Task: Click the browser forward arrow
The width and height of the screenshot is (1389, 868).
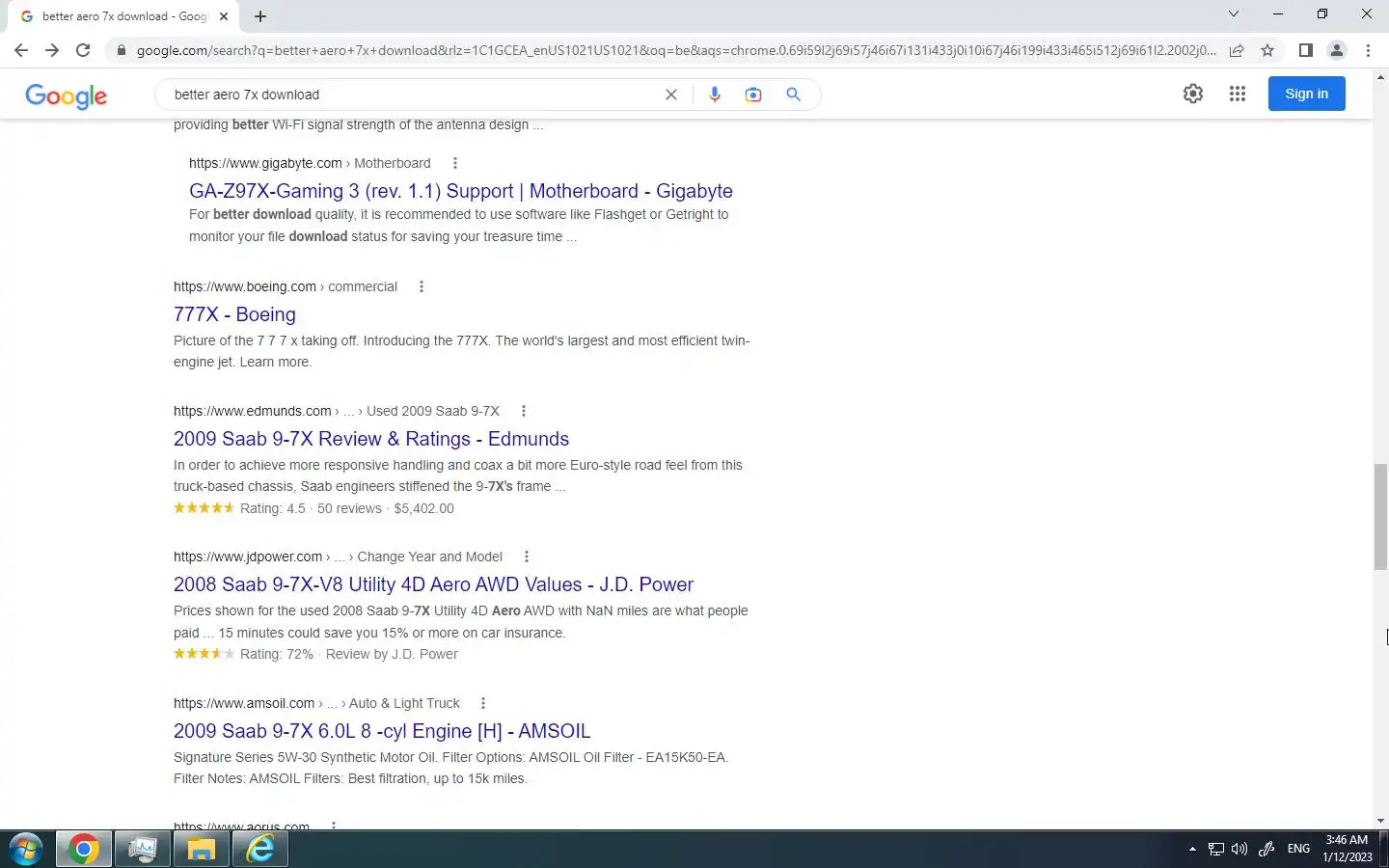Action: [x=52, y=50]
